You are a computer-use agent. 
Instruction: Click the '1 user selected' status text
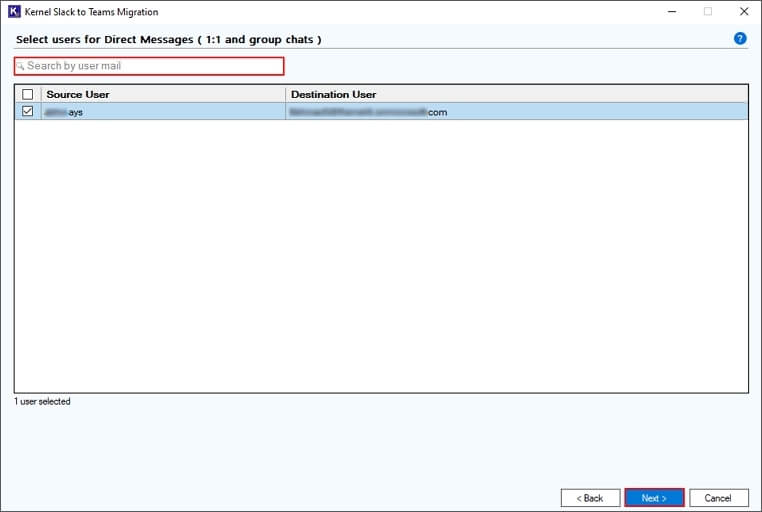42,402
